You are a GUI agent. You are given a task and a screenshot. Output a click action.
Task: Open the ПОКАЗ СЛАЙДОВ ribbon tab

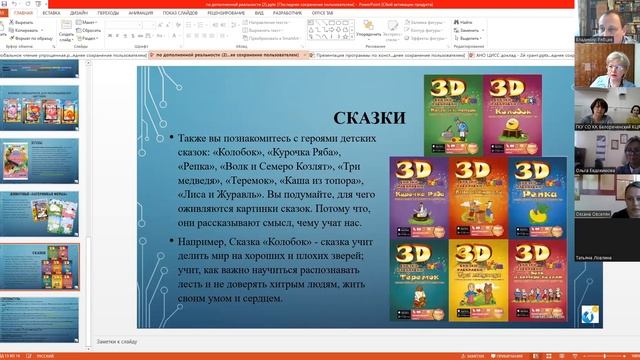tap(180, 13)
